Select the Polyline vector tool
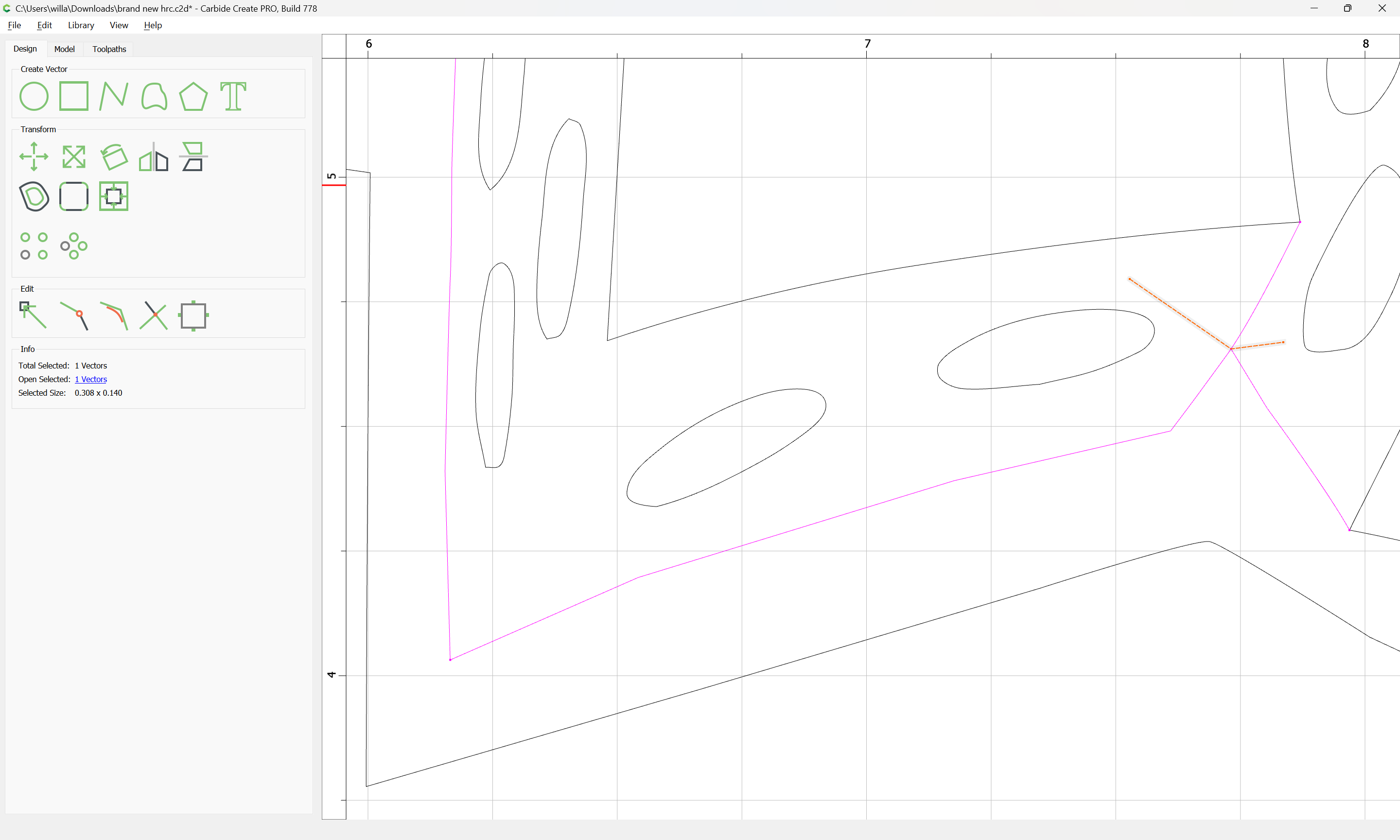Viewport: 1400px width, 840px height. click(114, 96)
